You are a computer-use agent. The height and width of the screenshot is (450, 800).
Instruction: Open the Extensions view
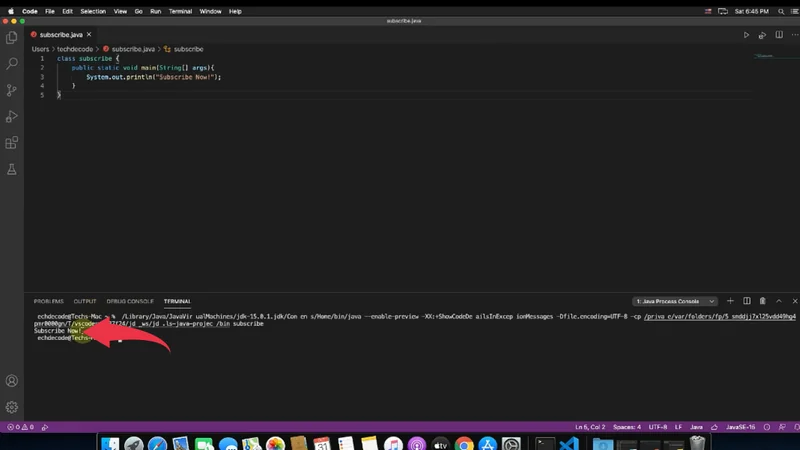click(12, 143)
